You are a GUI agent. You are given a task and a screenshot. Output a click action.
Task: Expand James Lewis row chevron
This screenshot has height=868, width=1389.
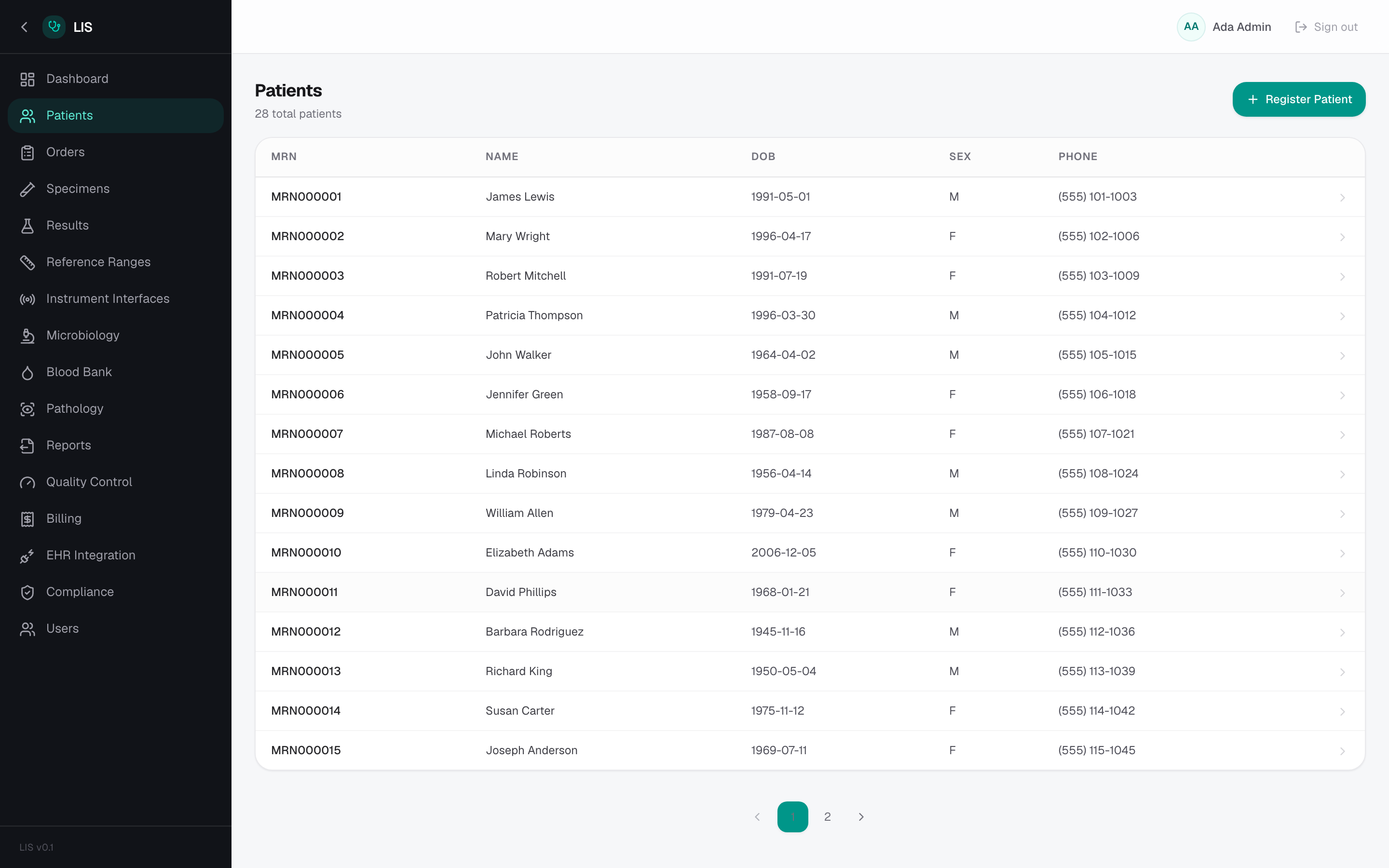pyautogui.click(x=1343, y=198)
